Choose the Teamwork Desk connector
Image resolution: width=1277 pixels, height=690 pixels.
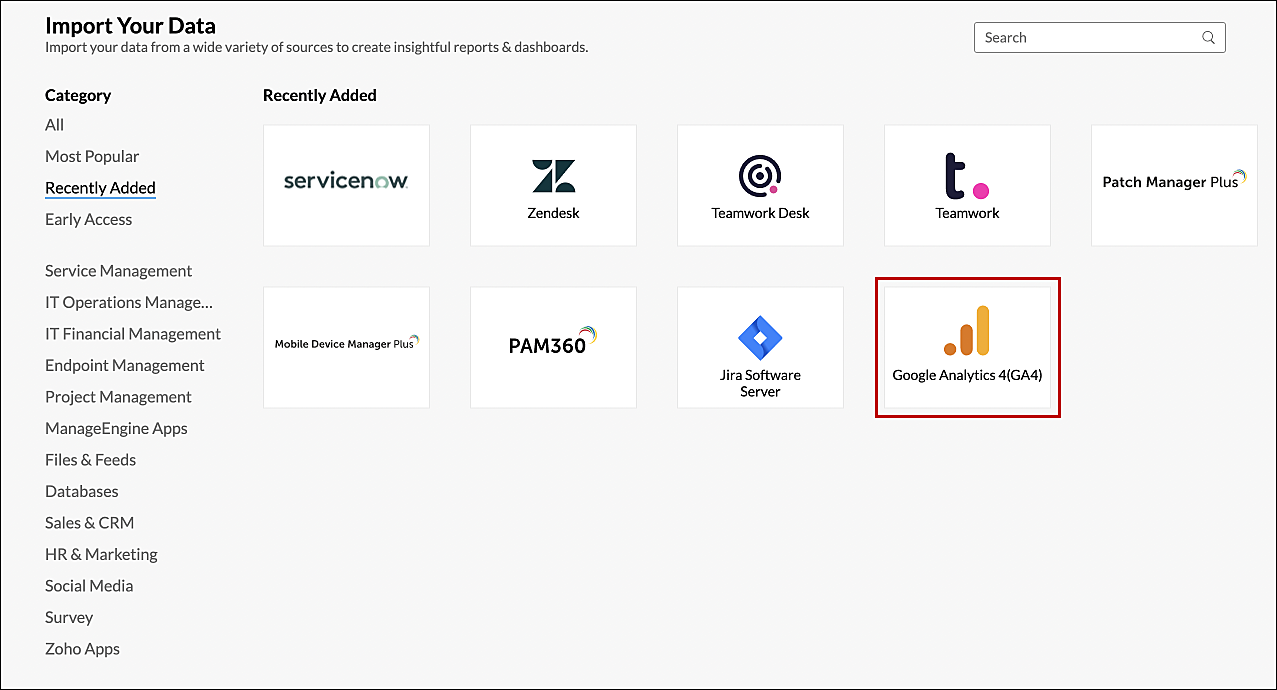click(760, 185)
